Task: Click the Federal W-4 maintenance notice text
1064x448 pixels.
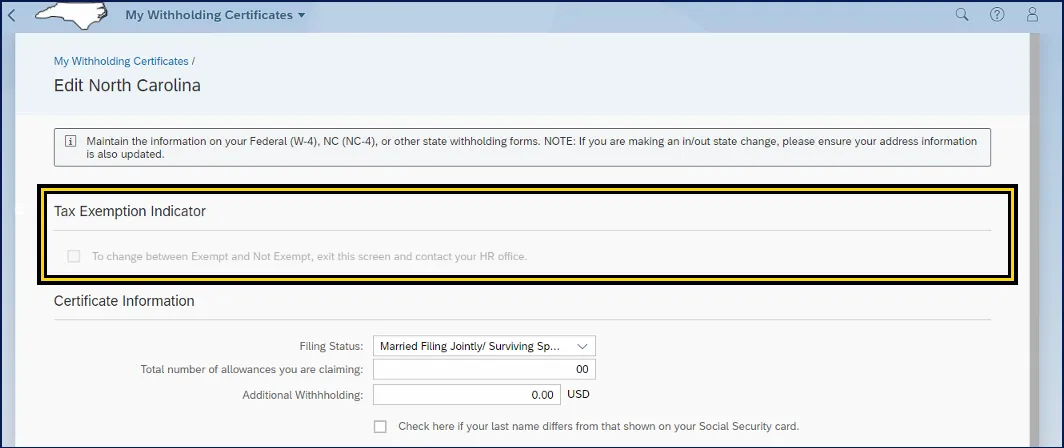Action: [531, 147]
